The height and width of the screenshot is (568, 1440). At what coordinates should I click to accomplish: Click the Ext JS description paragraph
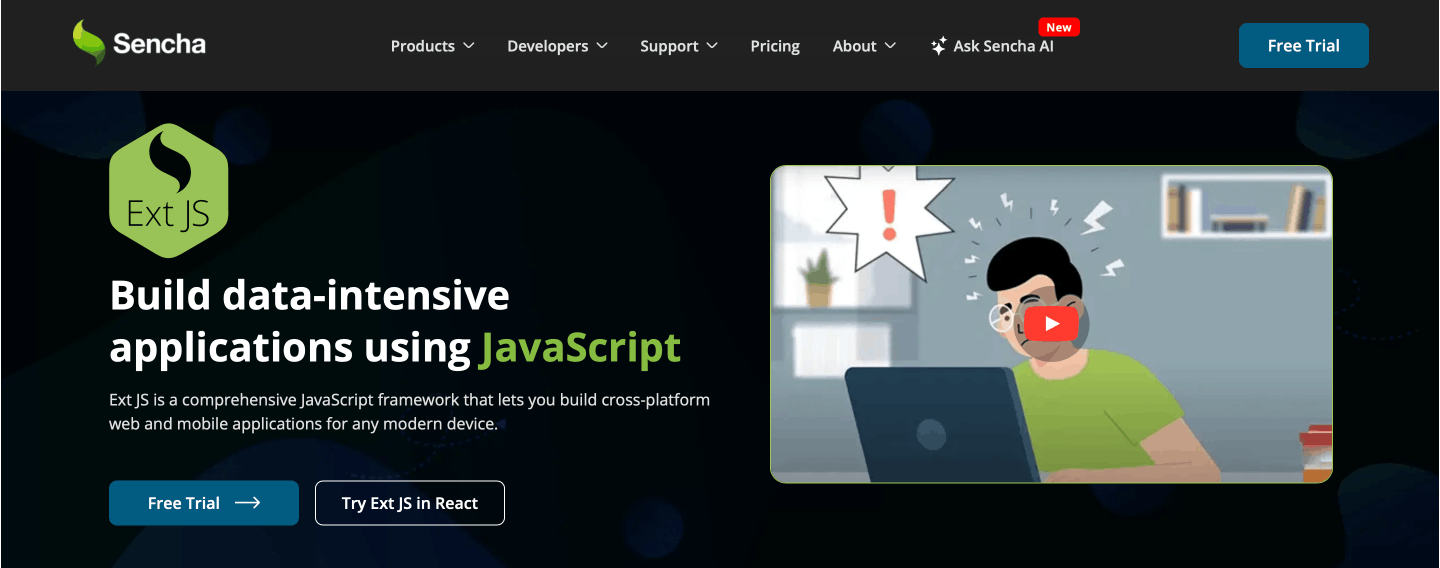point(409,412)
